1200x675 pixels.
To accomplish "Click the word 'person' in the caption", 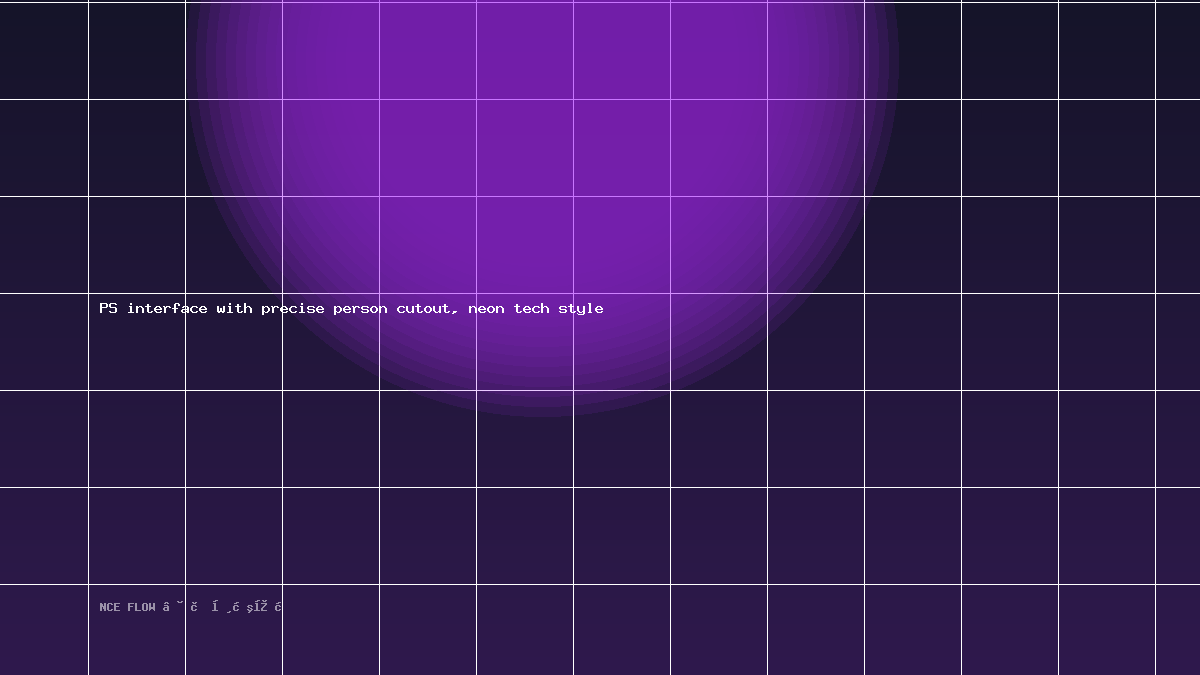I will coord(360,309).
